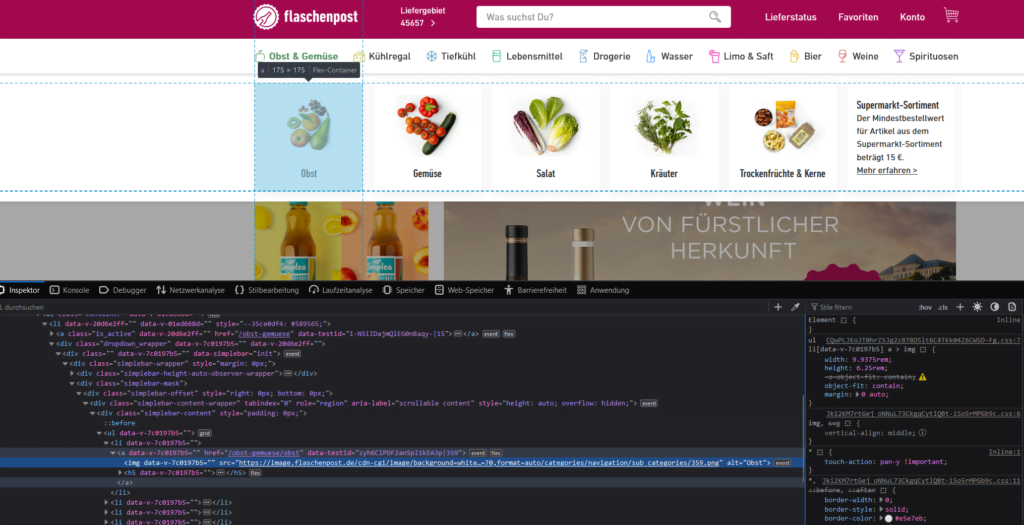
Task: Collapse the ul data-v-7c0197b5 grid node
Action: (x=99, y=433)
